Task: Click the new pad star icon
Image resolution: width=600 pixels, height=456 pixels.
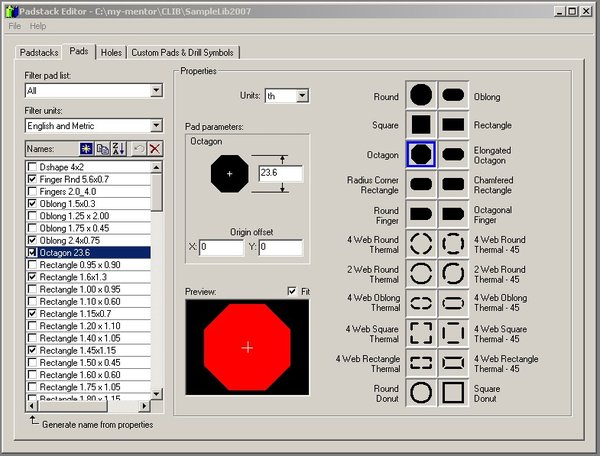Action: tap(86, 148)
